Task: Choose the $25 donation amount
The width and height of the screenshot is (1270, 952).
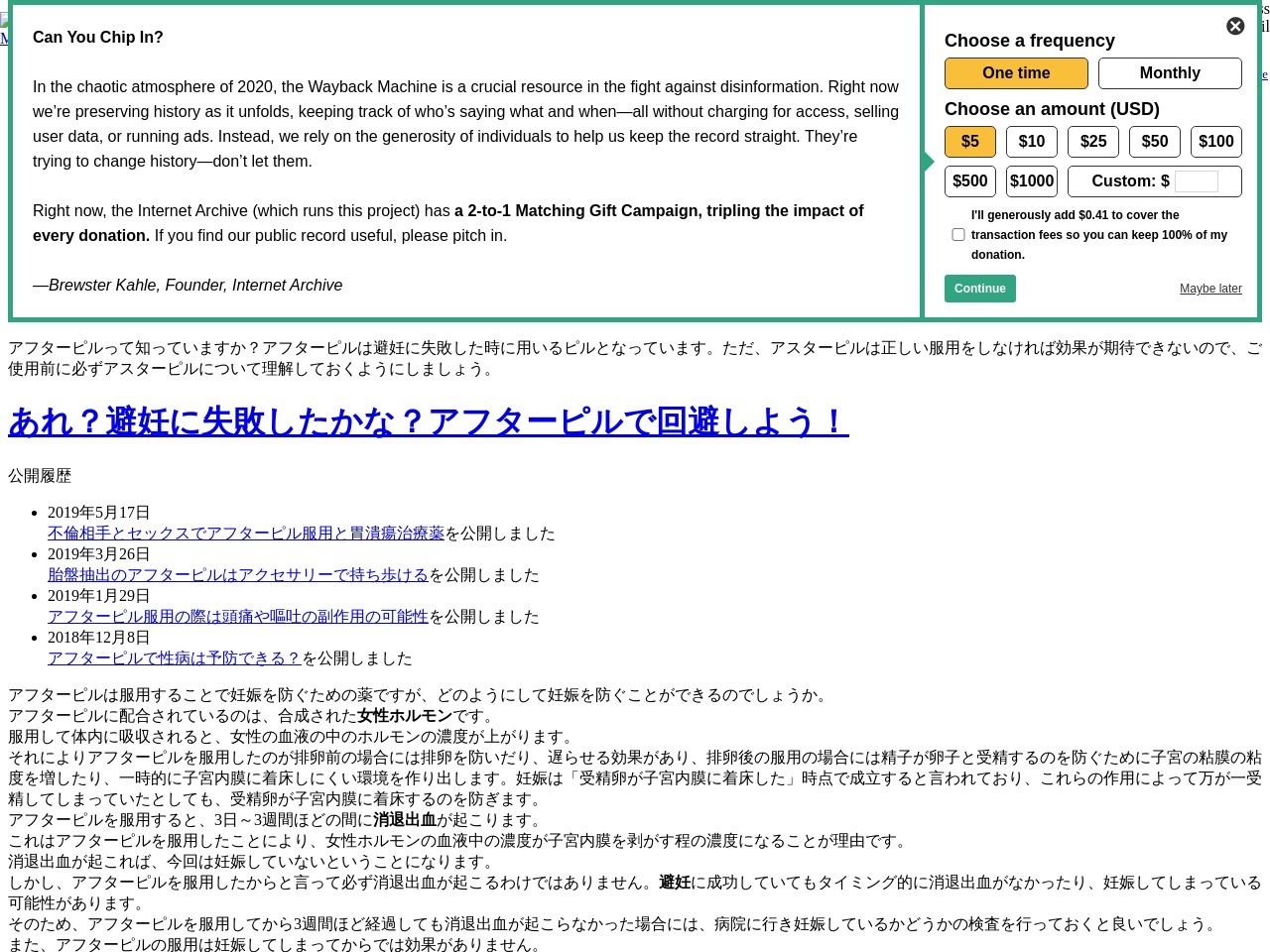Action: point(1093,142)
